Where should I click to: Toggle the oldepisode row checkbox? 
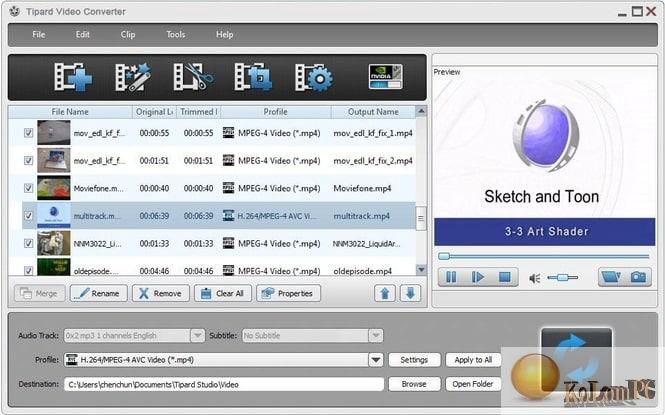point(28,270)
